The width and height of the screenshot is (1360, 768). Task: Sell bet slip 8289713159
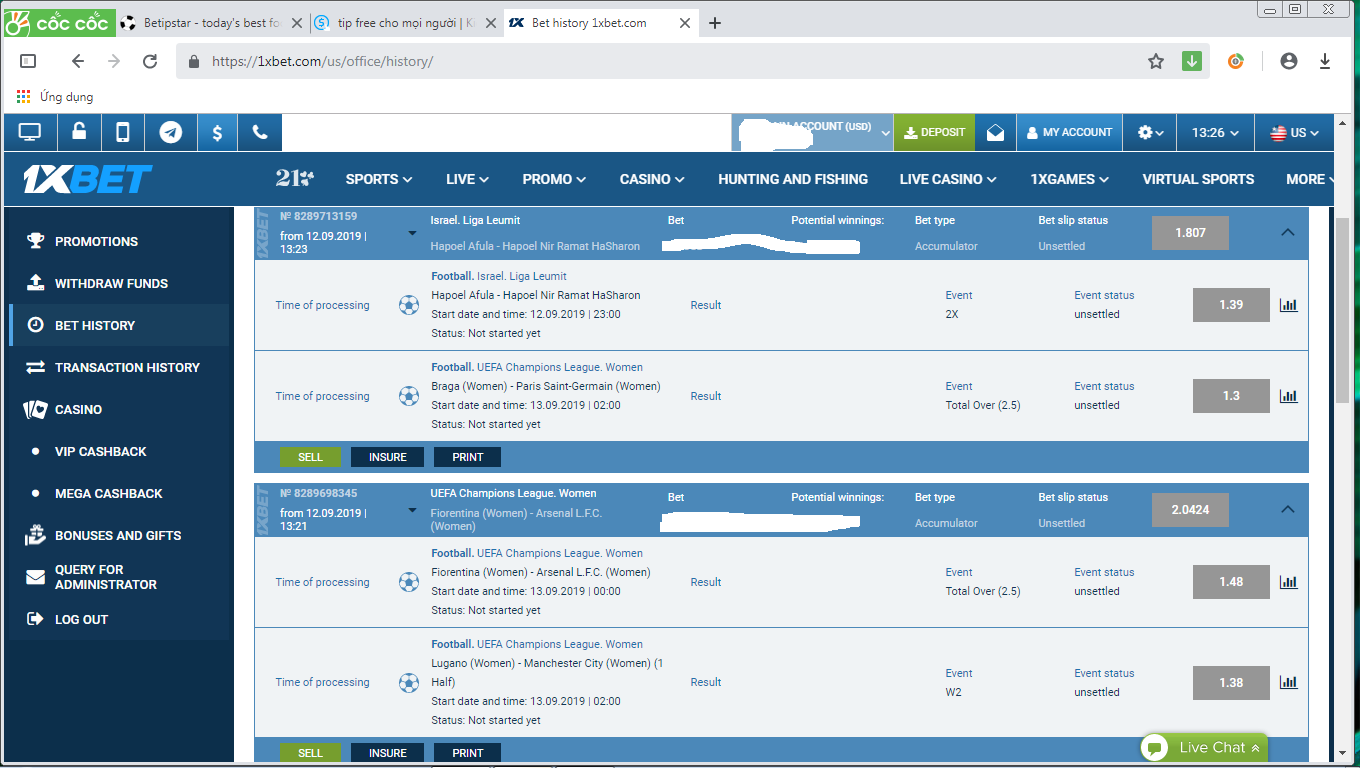click(x=310, y=457)
